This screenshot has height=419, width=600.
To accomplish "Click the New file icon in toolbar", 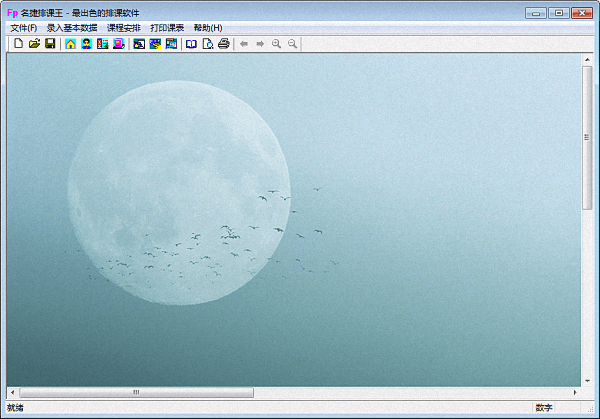I will (18, 44).
